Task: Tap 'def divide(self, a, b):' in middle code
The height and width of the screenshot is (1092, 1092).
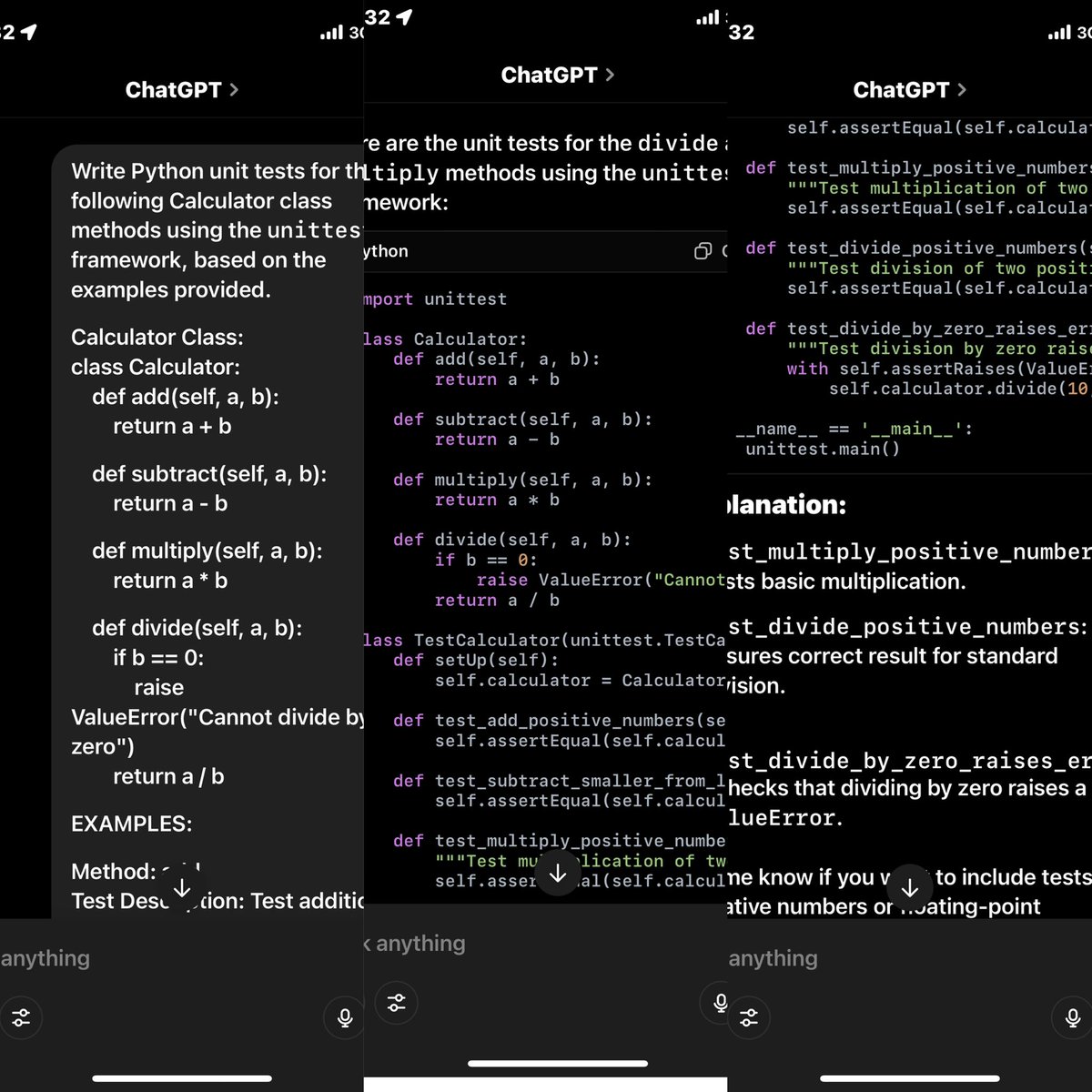Action: [x=512, y=540]
